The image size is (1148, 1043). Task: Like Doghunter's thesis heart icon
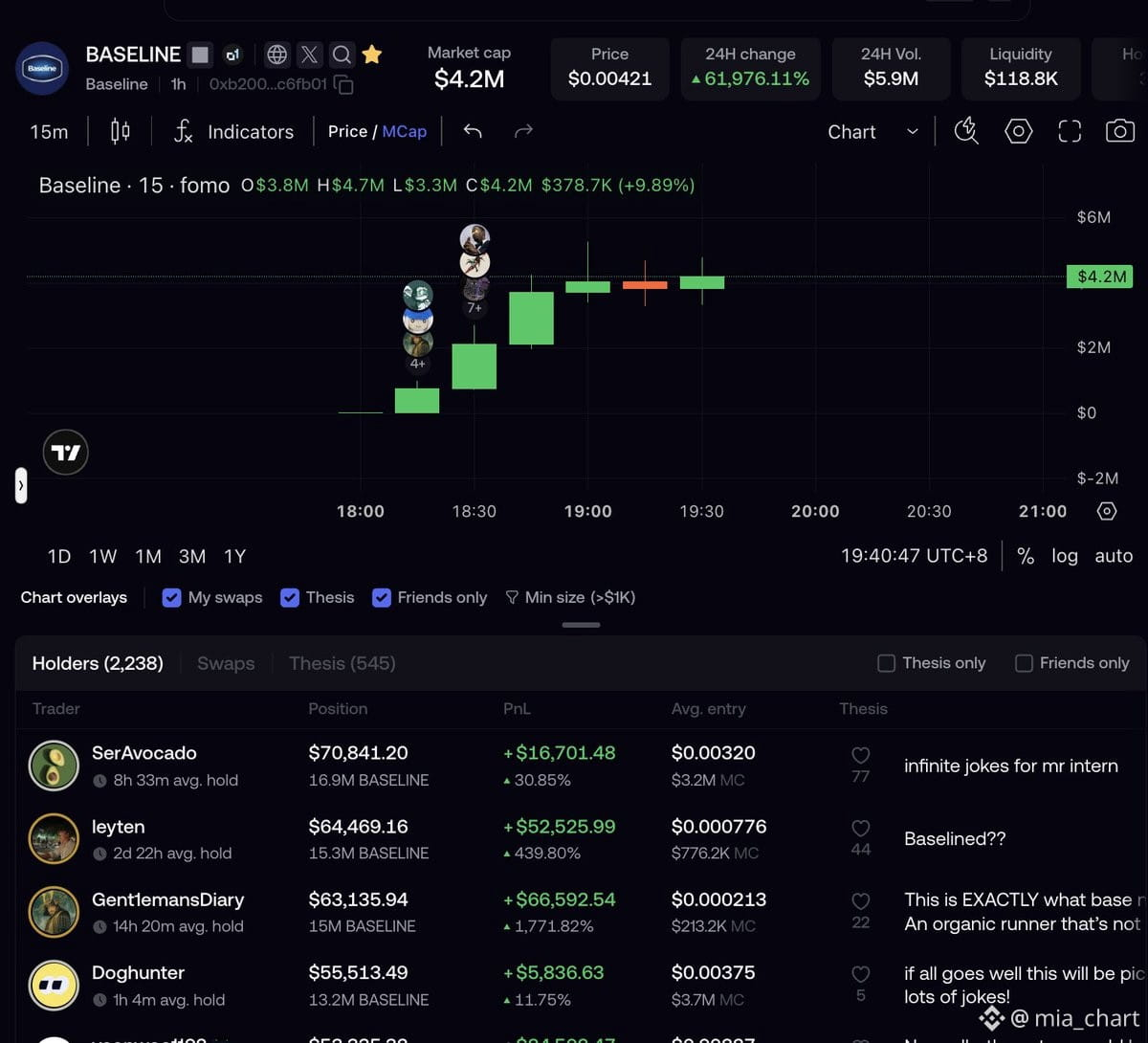tap(861, 974)
